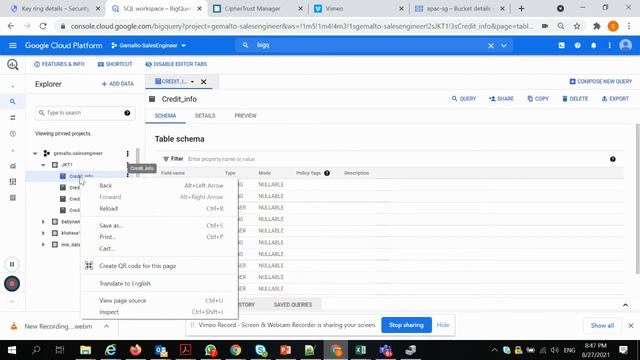640x360 pixels.
Task: Toggle DISABLE EDITOR TABS option
Action: click(176, 64)
